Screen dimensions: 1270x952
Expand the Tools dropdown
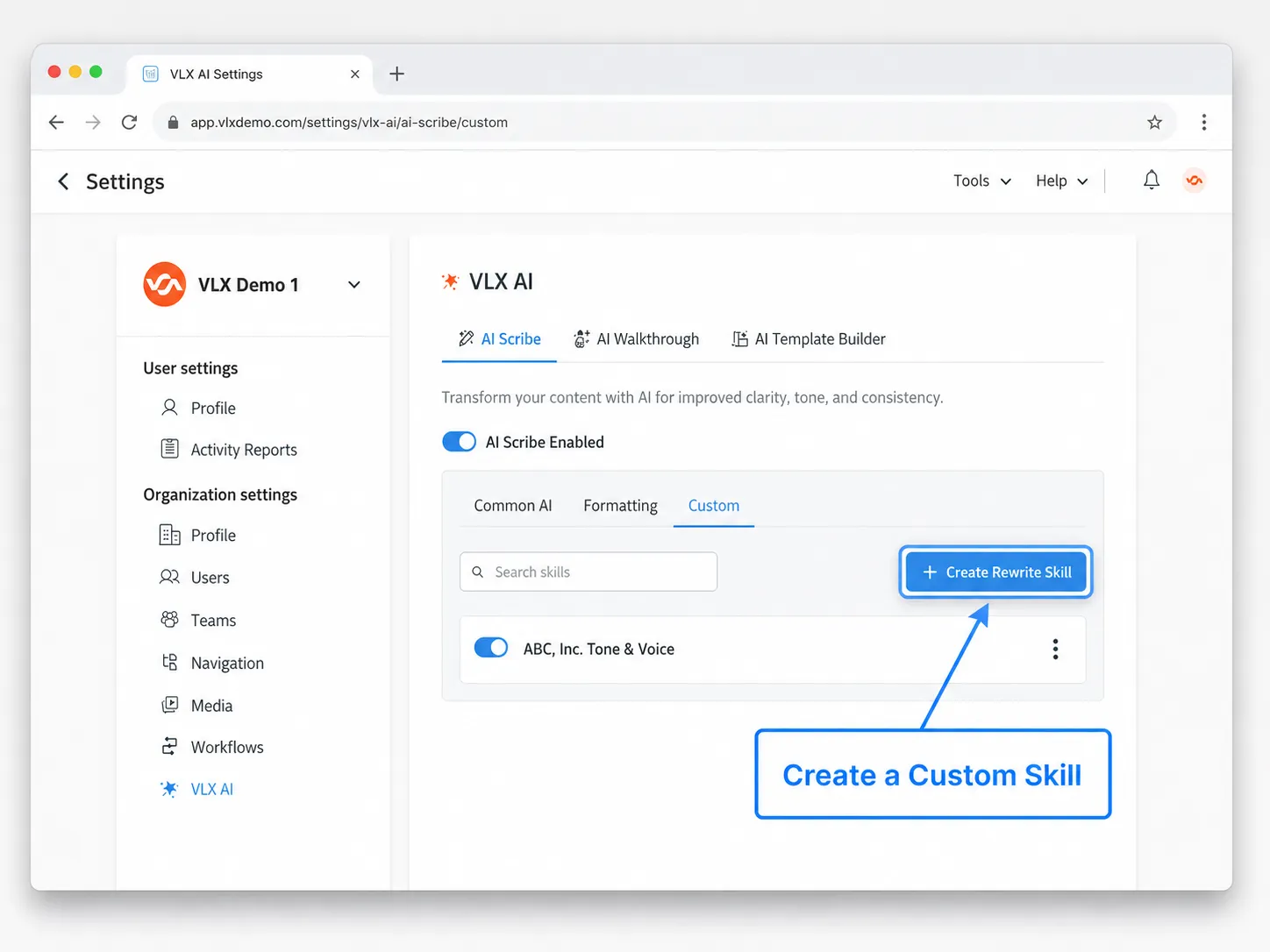coord(982,181)
